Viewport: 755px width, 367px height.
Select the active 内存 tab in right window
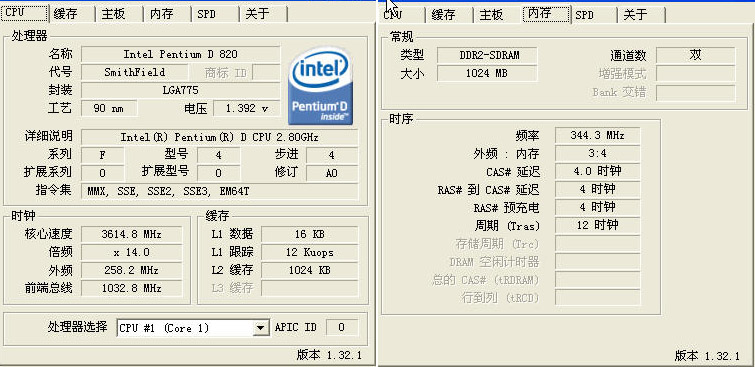[547, 14]
